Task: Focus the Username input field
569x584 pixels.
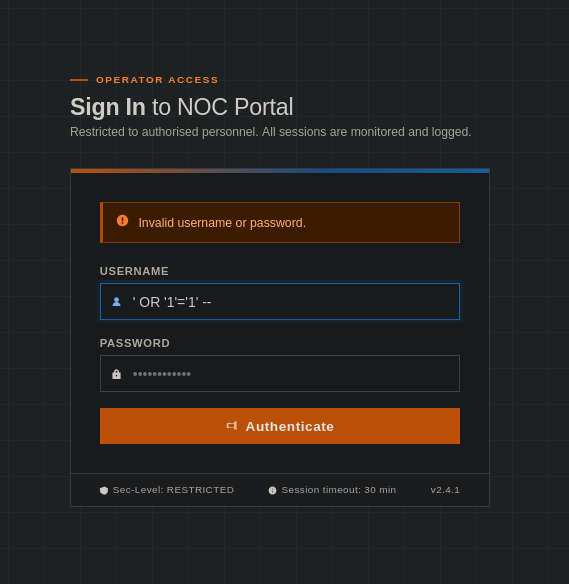Action: pos(280,301)
